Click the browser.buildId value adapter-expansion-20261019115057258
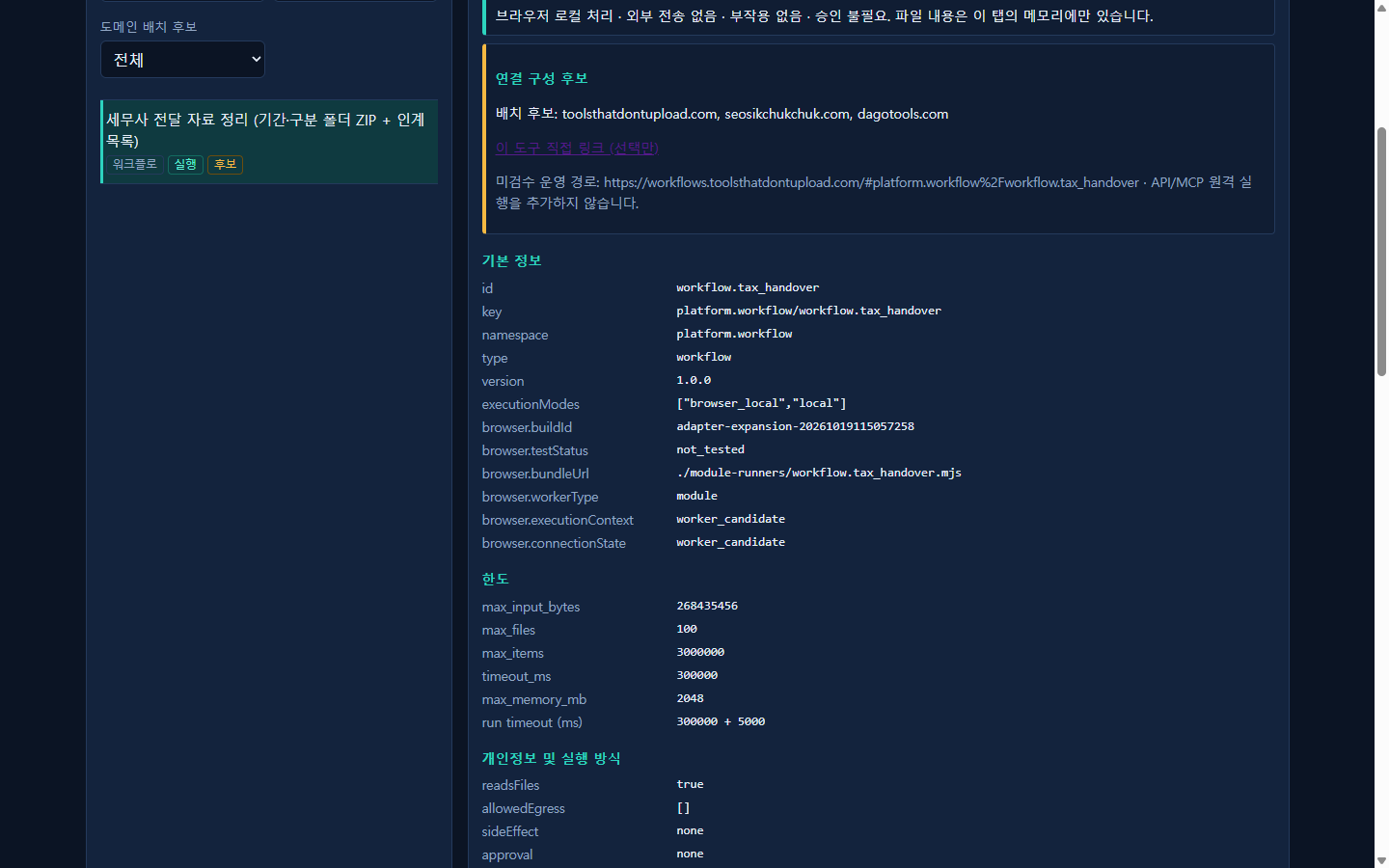1389x868 pixels. (x=795, y=426)
